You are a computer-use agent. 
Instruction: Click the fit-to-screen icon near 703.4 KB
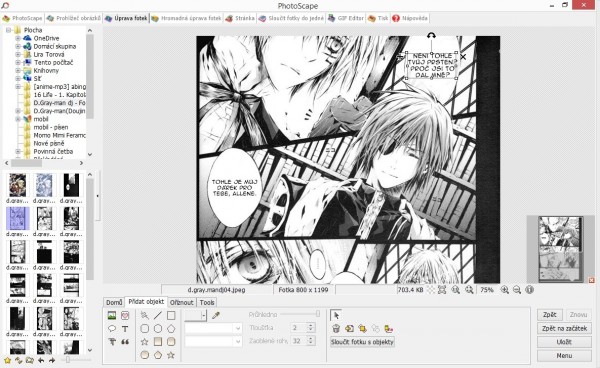pos(442,290)
